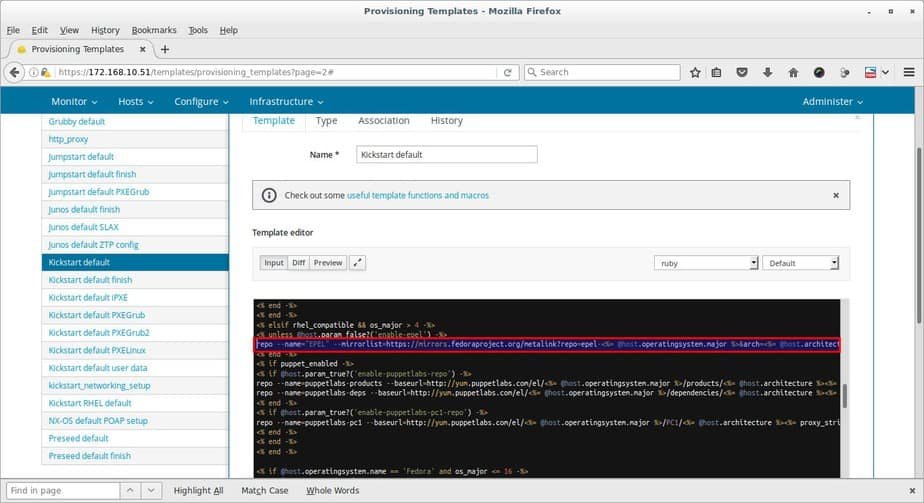The width and height of the screenshot is (924, 503).
Task: Open the Help menu
Action: click(x=229, y=30)
